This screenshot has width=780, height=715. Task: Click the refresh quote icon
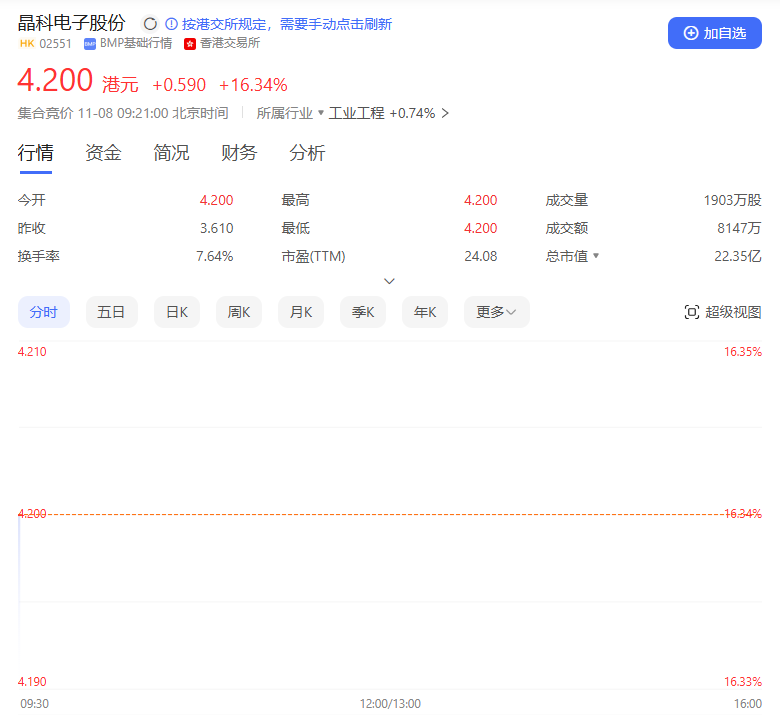[150, 23]
